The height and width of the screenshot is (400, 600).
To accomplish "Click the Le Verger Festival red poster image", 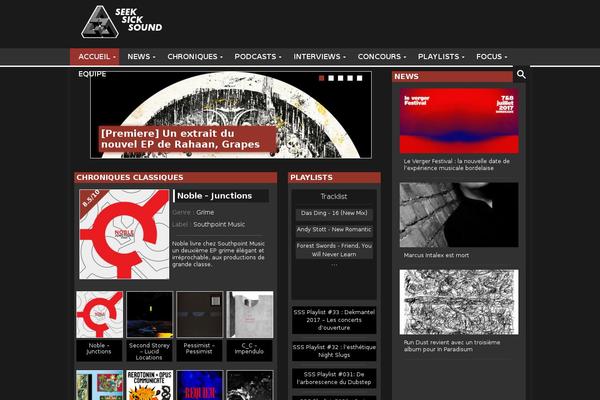I will coord(459,121).
